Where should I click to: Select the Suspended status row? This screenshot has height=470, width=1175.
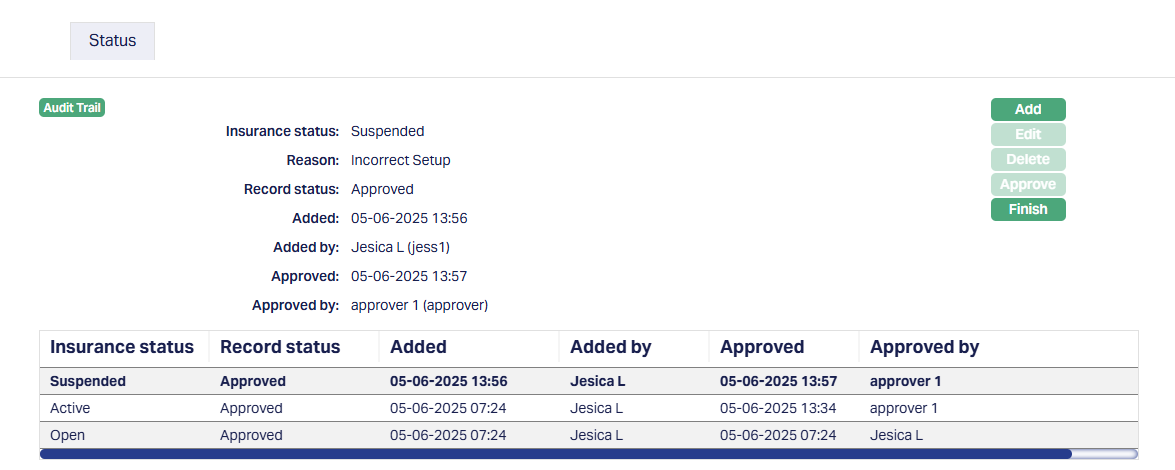pyautogui.click(x=88, y=381)
